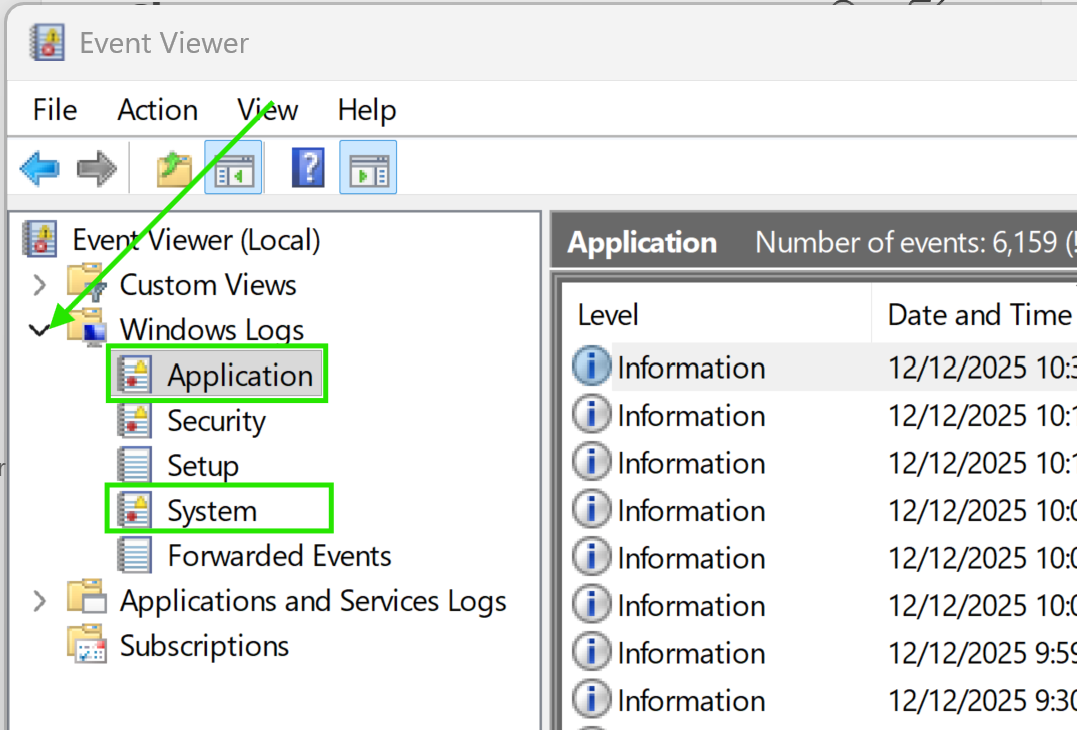Click the Subscriptions icon

click(x=87, y=644)
